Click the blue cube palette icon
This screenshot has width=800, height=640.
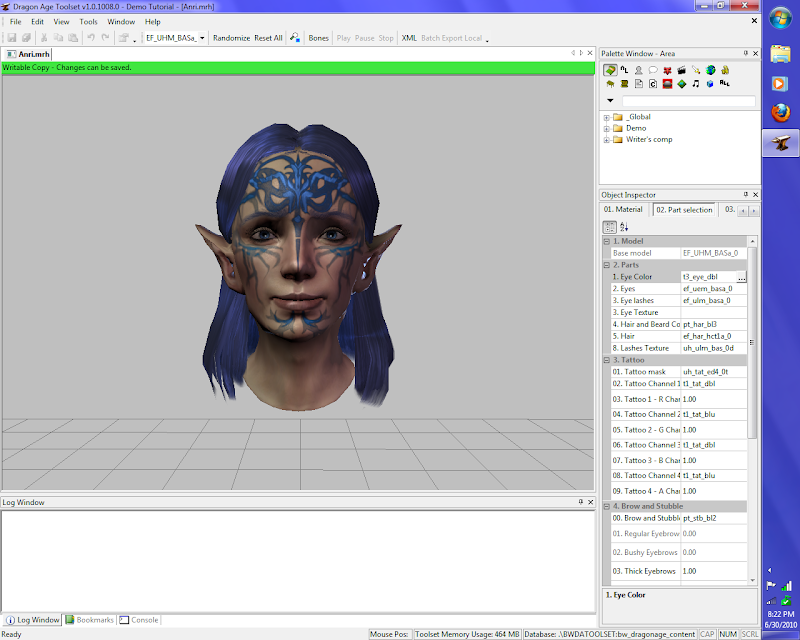tap(710, 84)
